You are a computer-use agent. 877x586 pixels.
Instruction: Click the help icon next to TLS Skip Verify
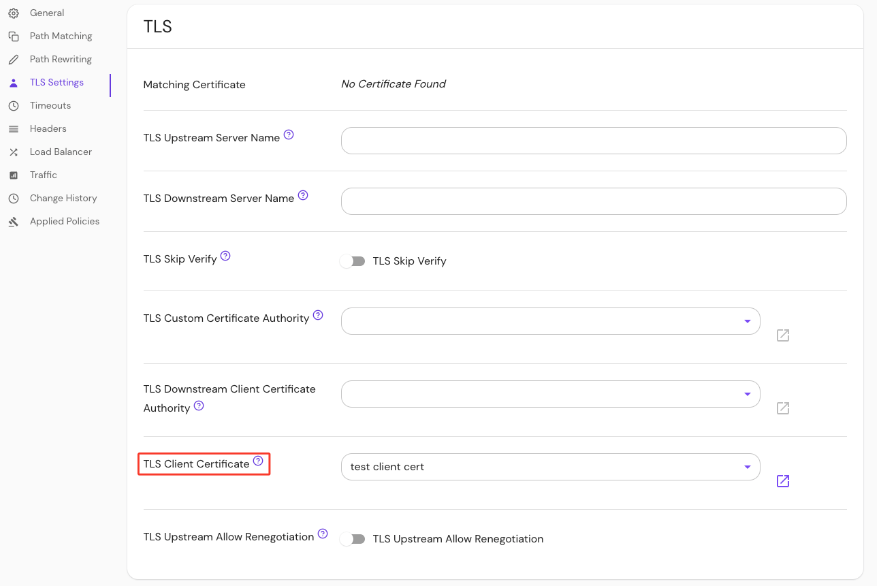225,256
